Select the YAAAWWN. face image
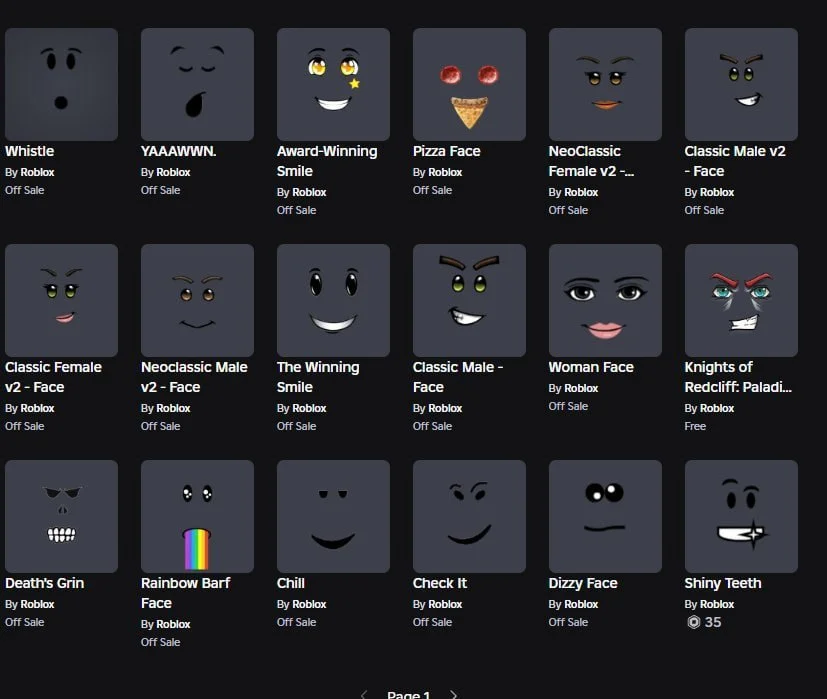The width and height of the screenshot is (827, 699). (197, 84)
